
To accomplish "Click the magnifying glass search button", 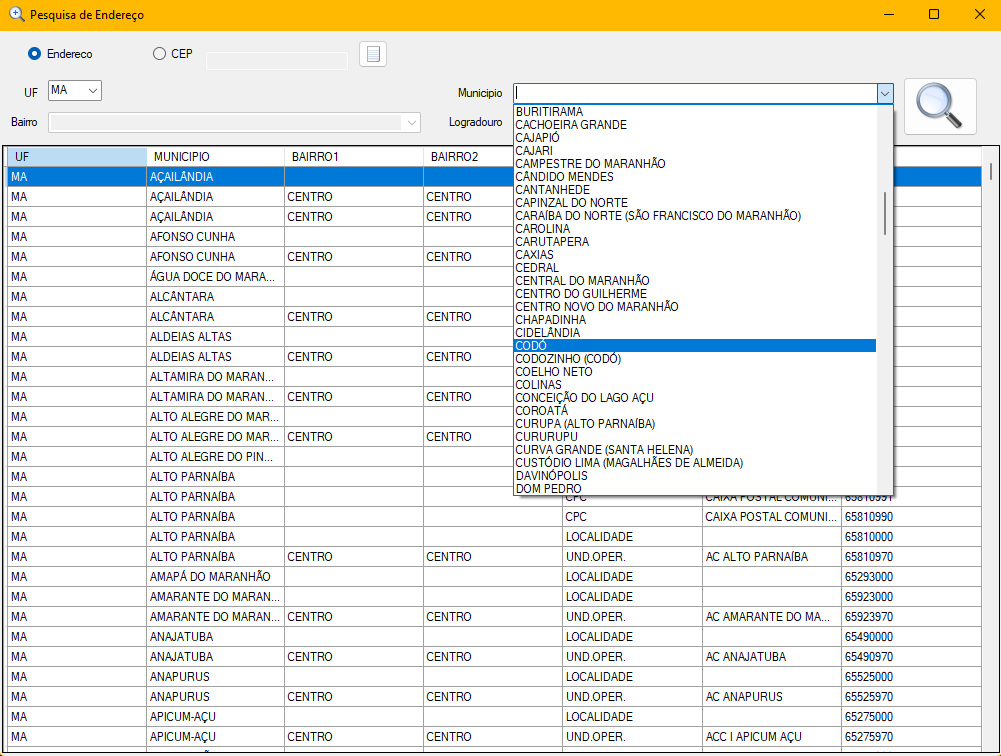I will 940,106.
